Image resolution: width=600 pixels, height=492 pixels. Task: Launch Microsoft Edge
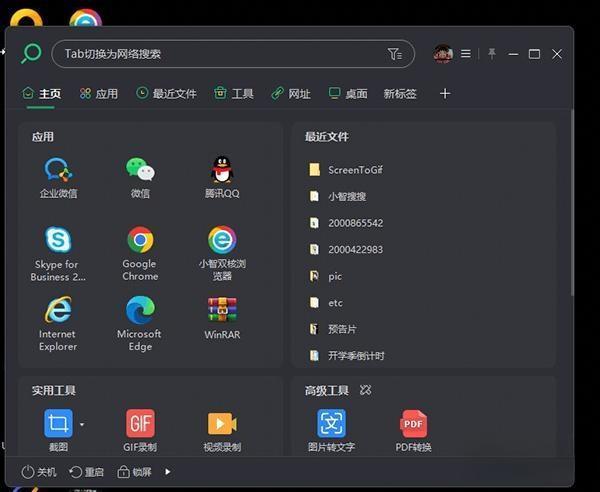pos(140,310)
